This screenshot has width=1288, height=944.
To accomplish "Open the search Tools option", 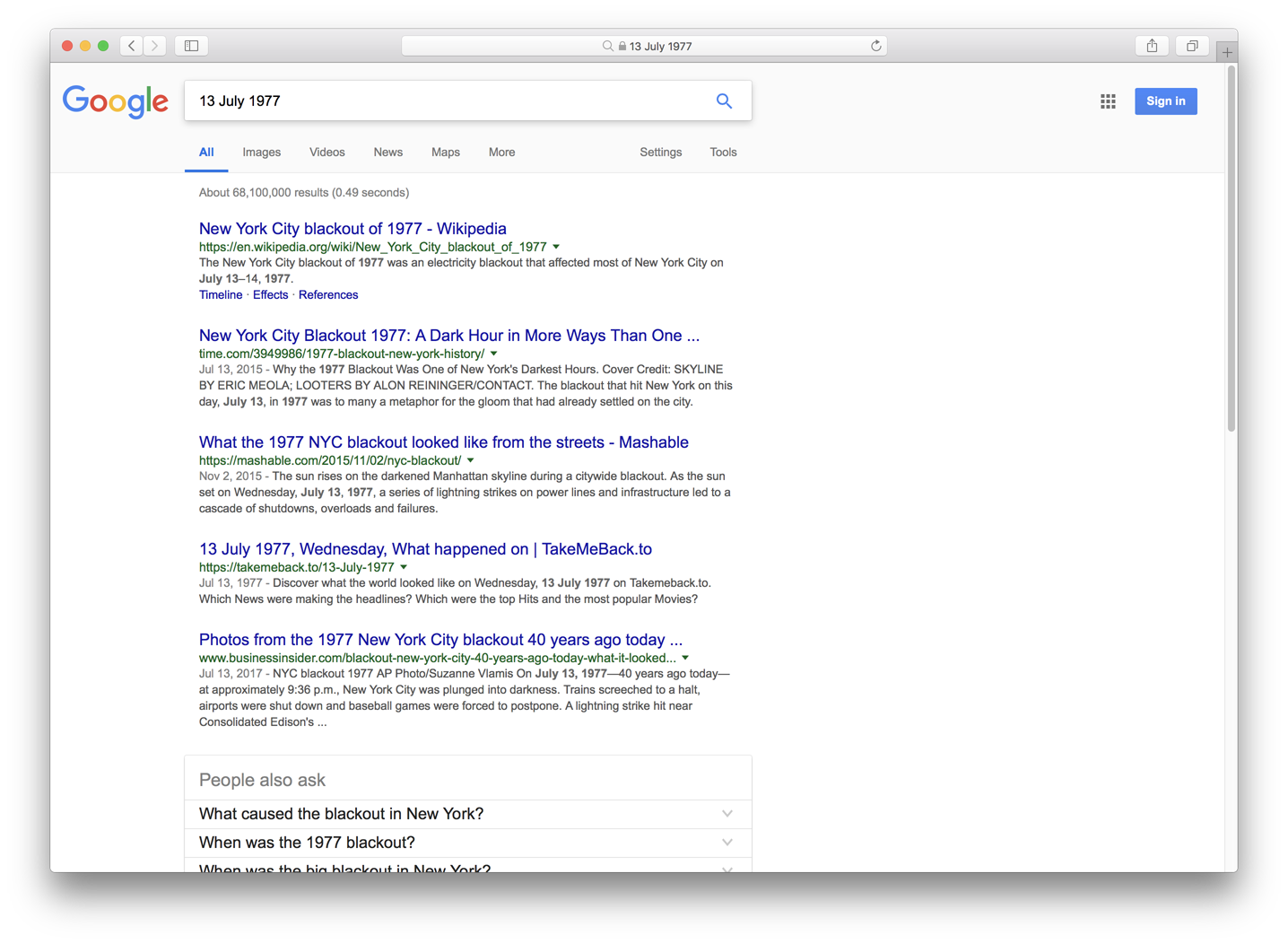I will tap(723, 153).
